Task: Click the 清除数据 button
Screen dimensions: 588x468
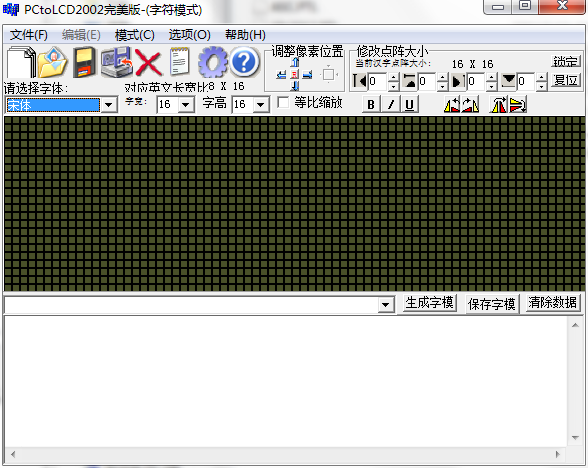Action: 552,303
